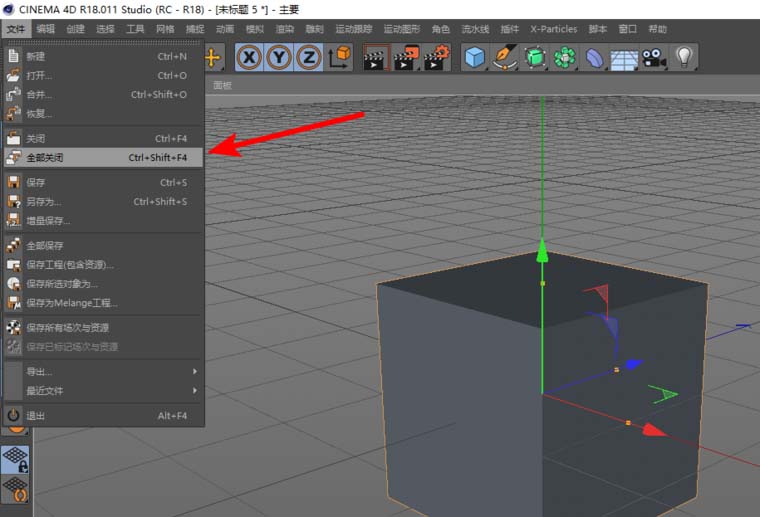Image resolution: width=760 pixels, height=517 pixels.
Task: Click the render view clapperboard icon
Action: pyautogui.click(x=375, y=57)
